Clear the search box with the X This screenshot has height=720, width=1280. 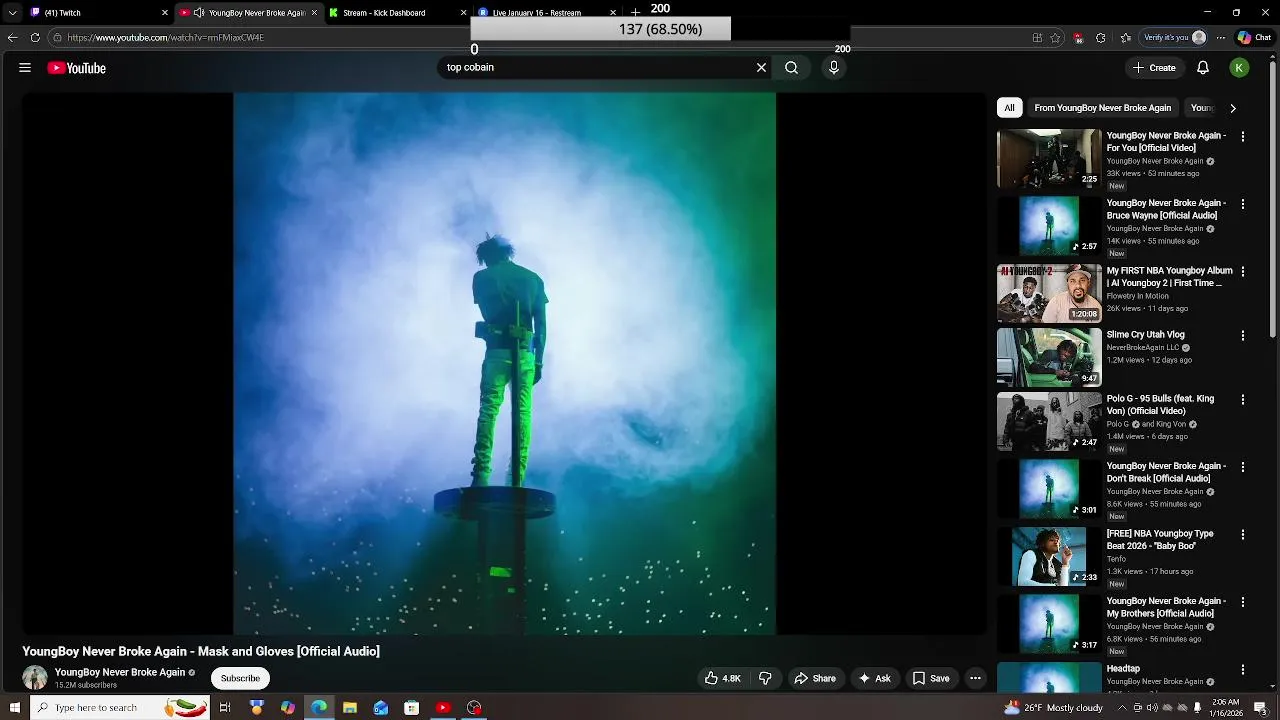pos(761,68)
